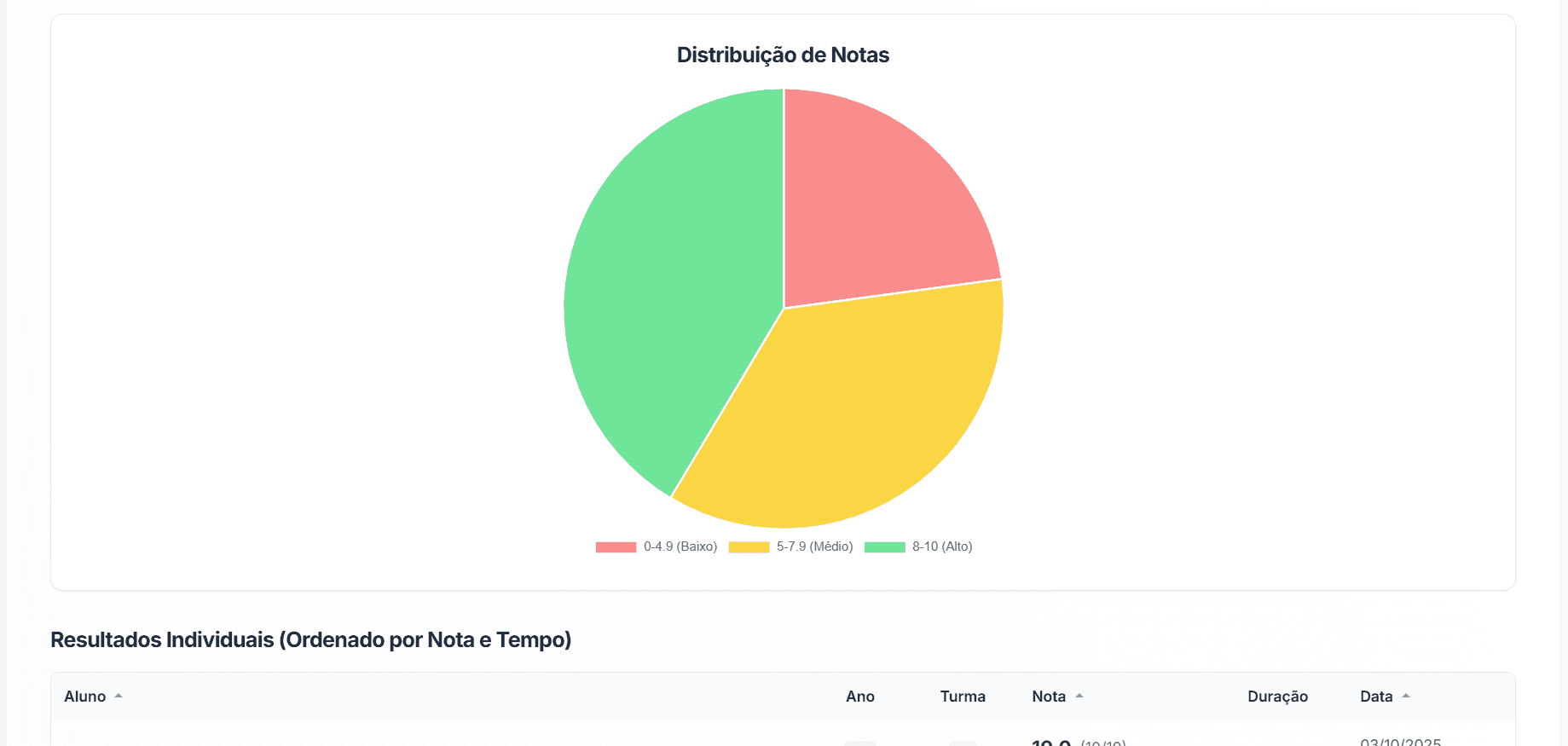The height and width of the screenshot is (746, 1568).
Task: Click the yellow legend color box
Action: tap(749, 547)
